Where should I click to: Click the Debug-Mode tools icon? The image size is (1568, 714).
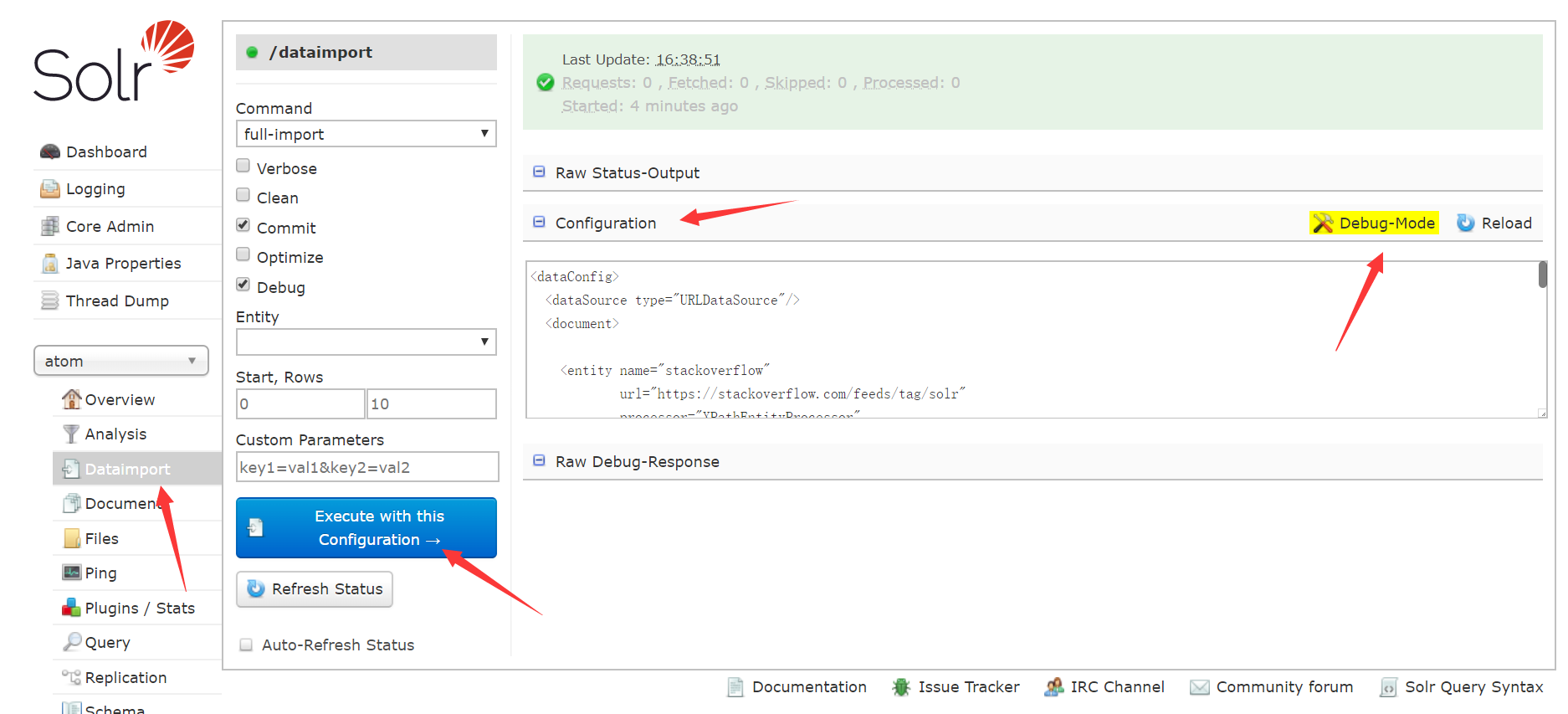pyautogui.click(x=1323, y=223)
